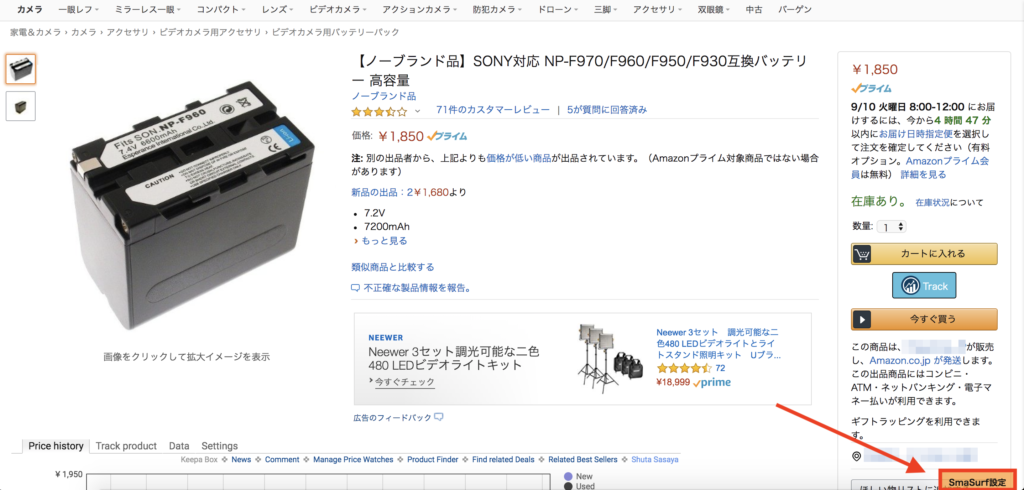Click the Neewer LED light kit ad image
Viewport: 1024px width, 490px height.
(x=607, y=358)
